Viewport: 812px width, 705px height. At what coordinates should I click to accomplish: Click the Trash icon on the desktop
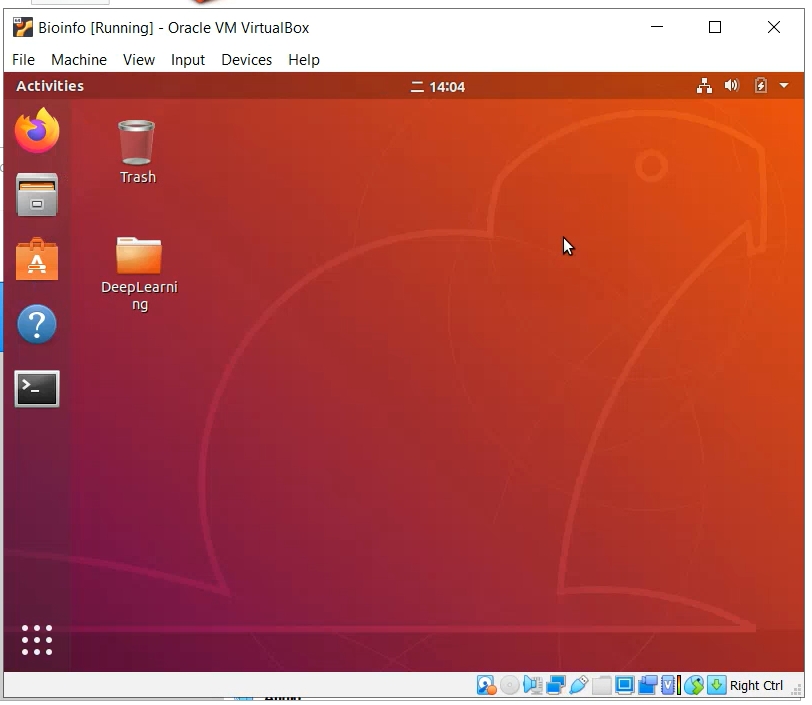coord(137,143)
